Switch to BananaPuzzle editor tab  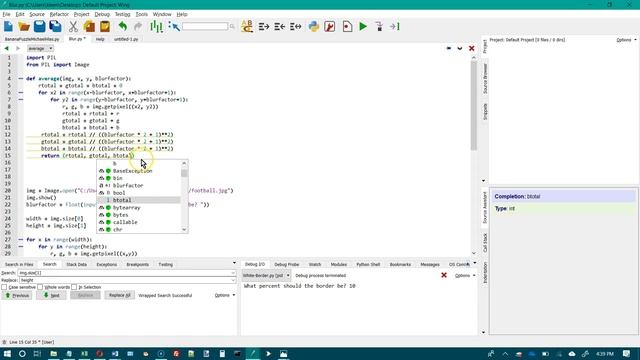tap(32, 39)
